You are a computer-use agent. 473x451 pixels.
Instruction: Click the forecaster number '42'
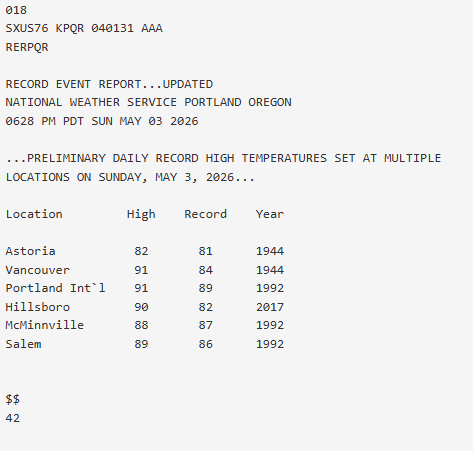[13, 418]
